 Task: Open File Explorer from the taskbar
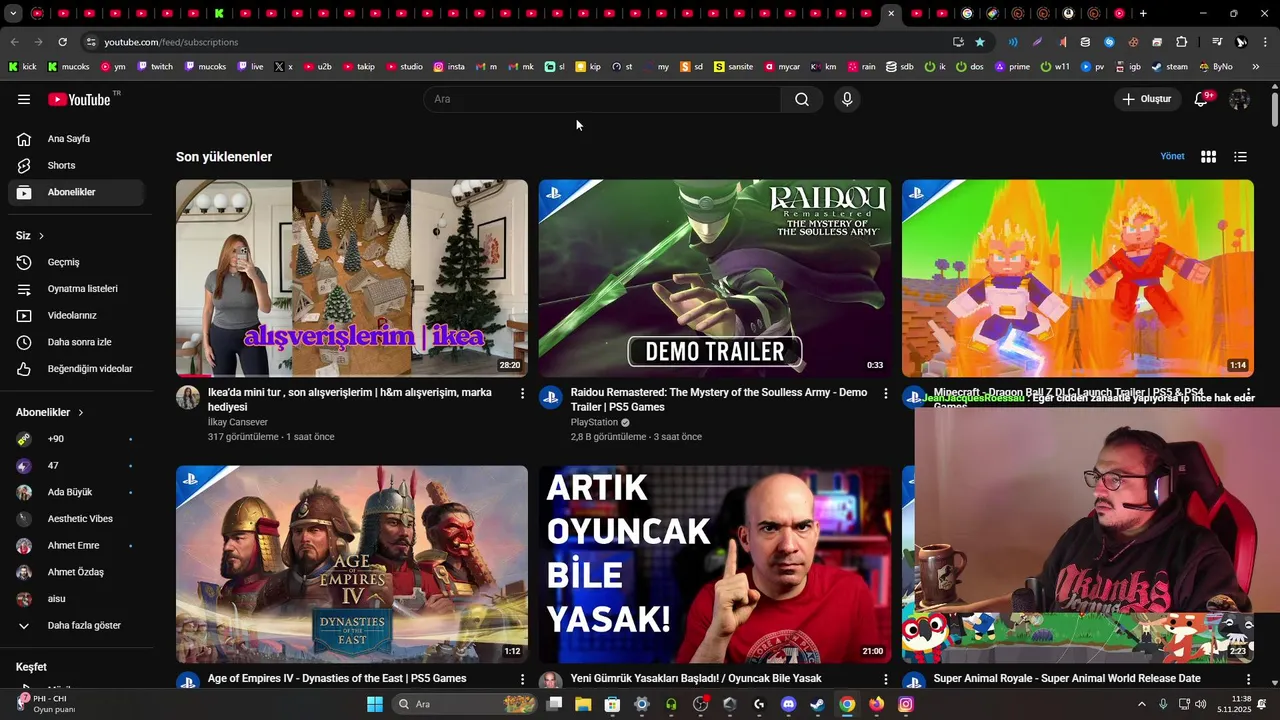[x=583, y=704]
